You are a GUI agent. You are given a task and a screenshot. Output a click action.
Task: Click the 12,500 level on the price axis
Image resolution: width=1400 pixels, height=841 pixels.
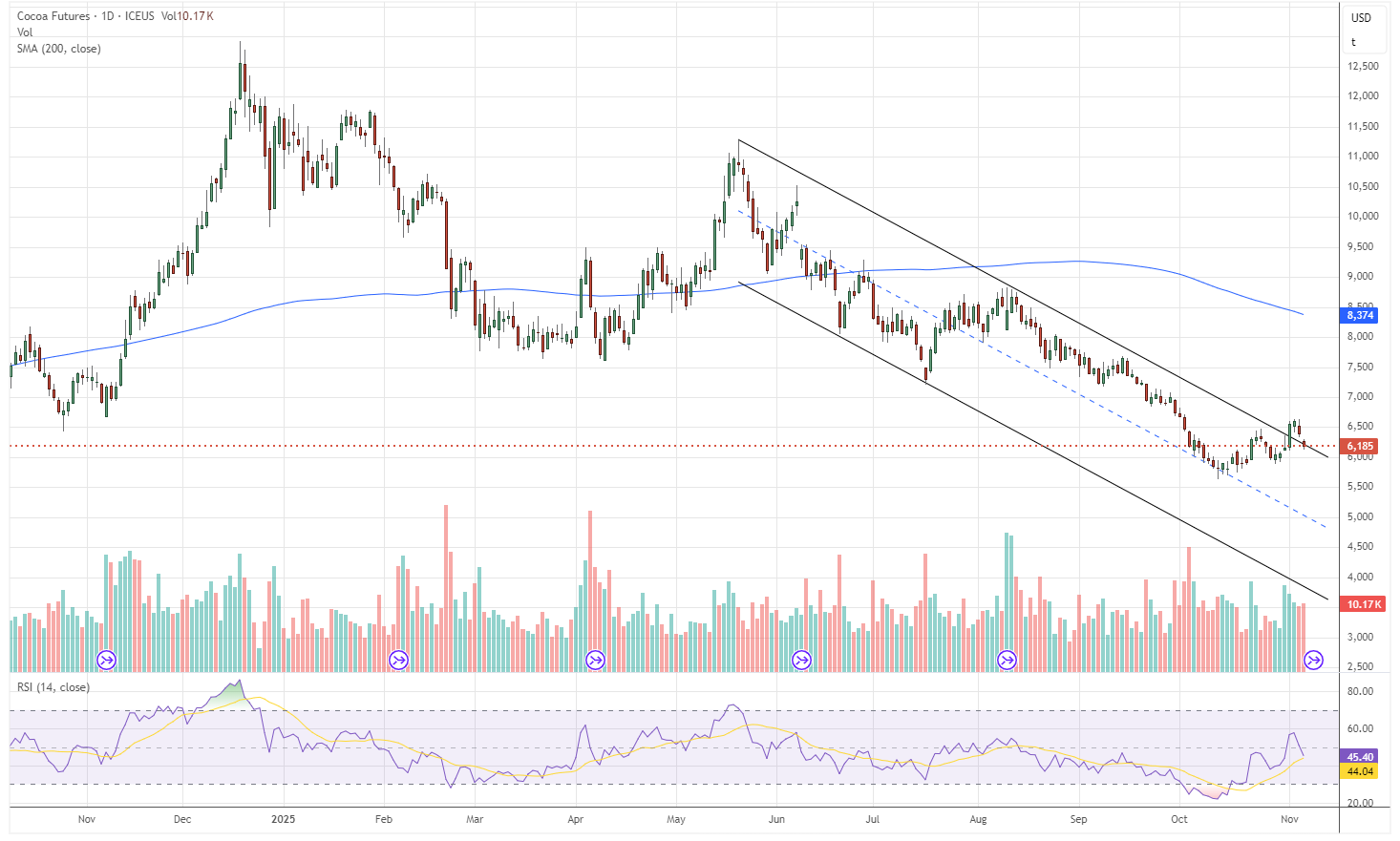point(1363,66)
